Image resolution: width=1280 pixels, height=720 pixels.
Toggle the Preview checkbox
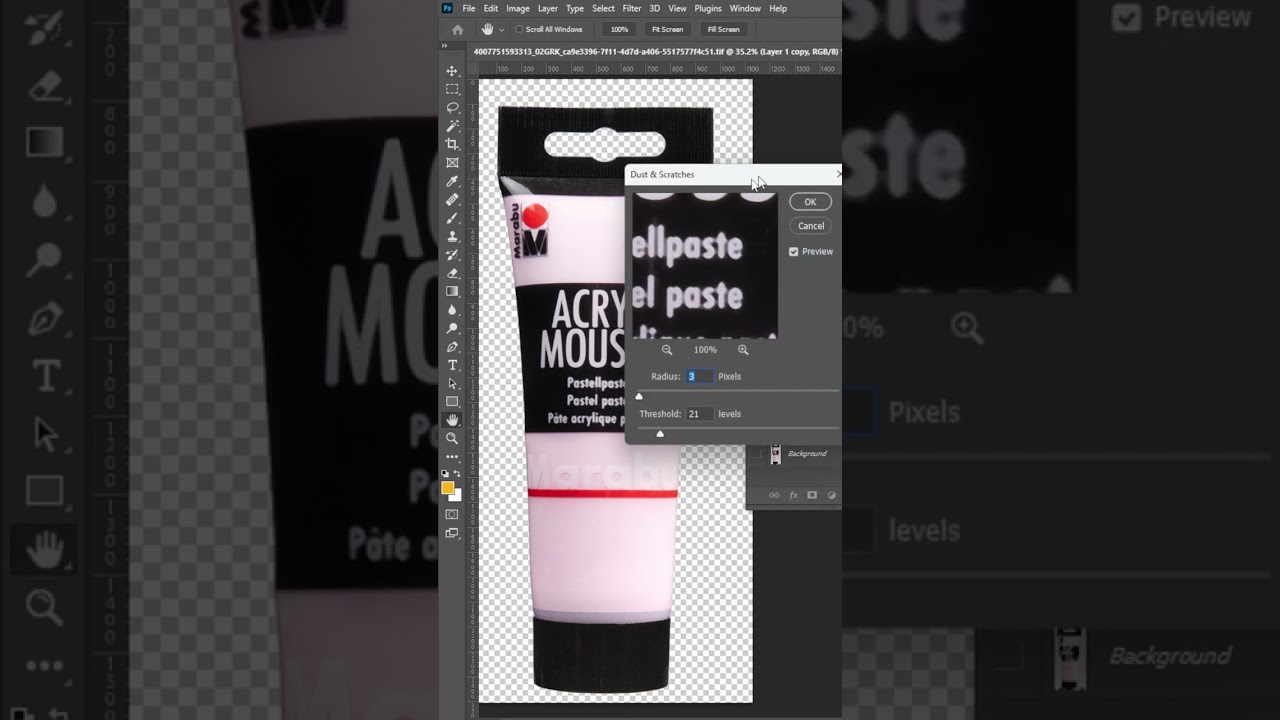click(x=794, y=252)
